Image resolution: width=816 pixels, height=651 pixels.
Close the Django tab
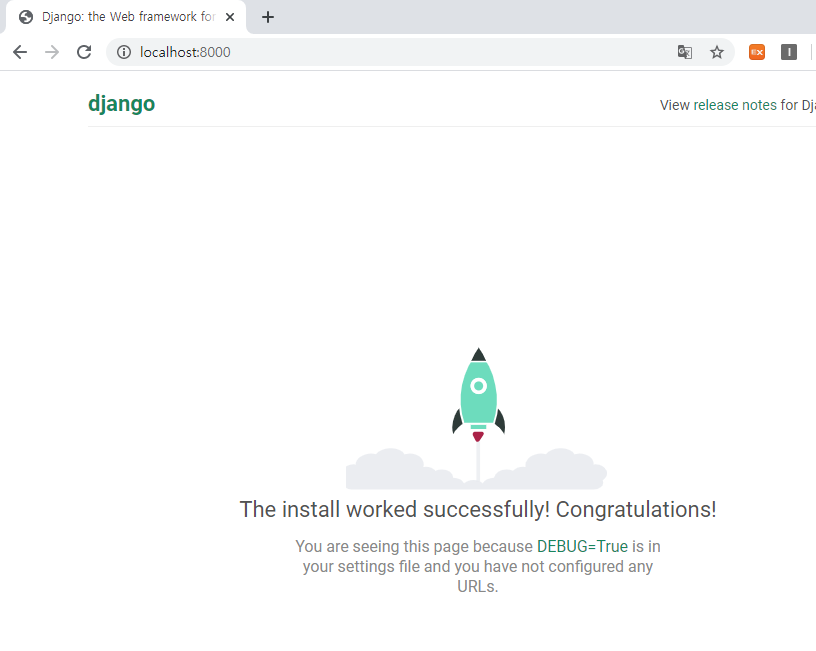pos(230,17)
